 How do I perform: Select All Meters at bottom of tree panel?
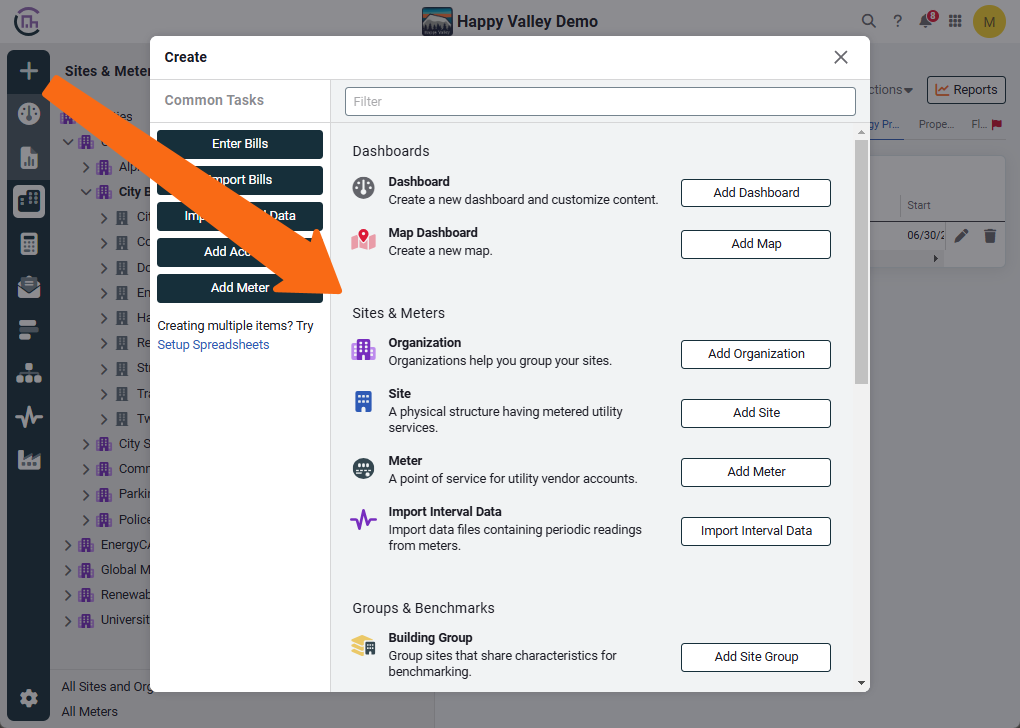tap(90, 712)
